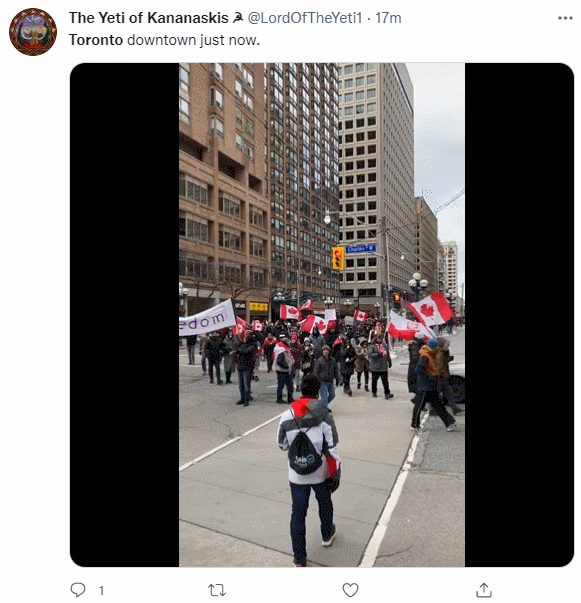Click the reply count number 1
The image size is (581, 603).
click(102, 590)
